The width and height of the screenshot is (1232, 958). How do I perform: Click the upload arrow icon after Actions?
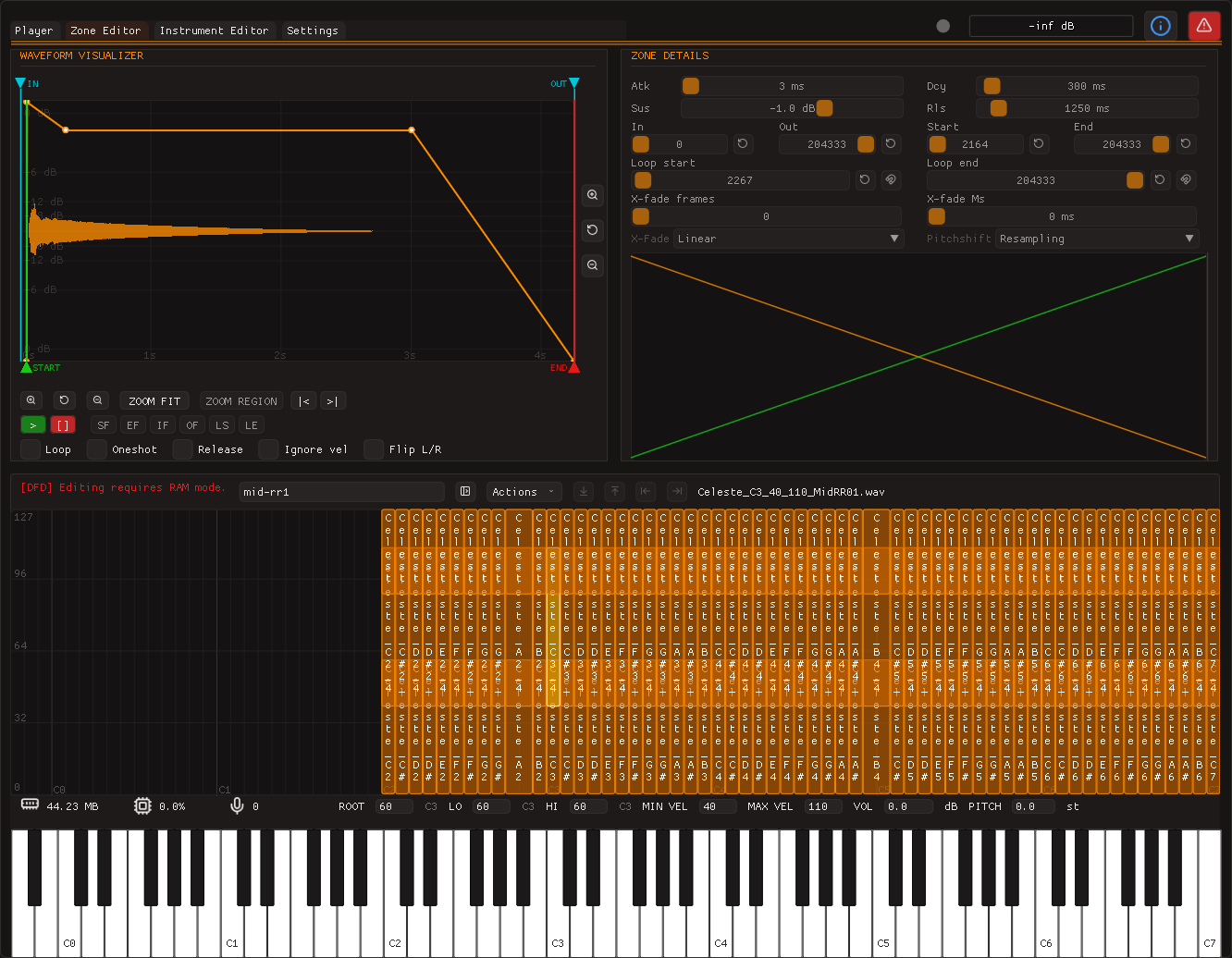(615, 492)
